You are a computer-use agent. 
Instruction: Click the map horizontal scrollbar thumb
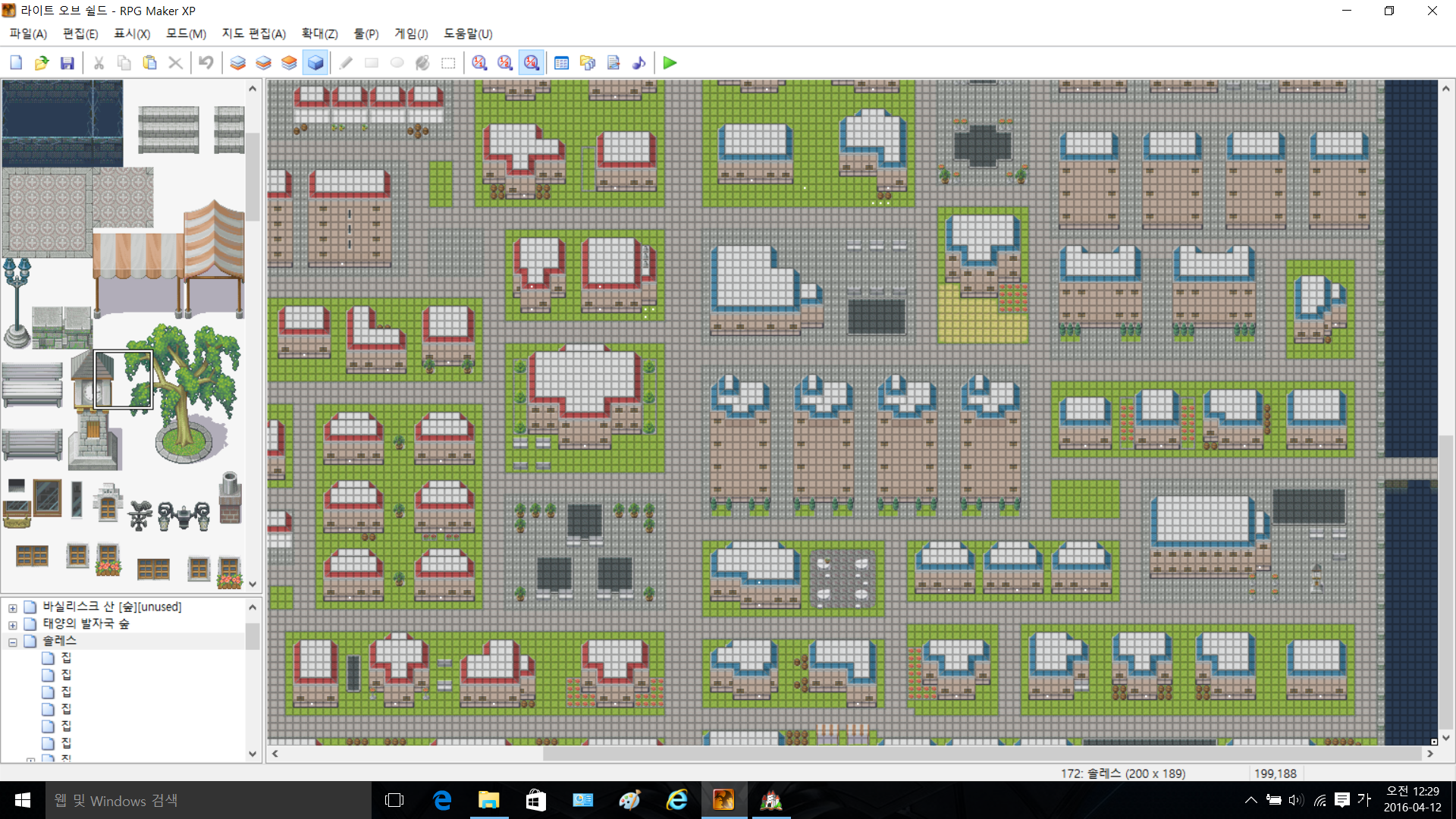coord(982,754)
